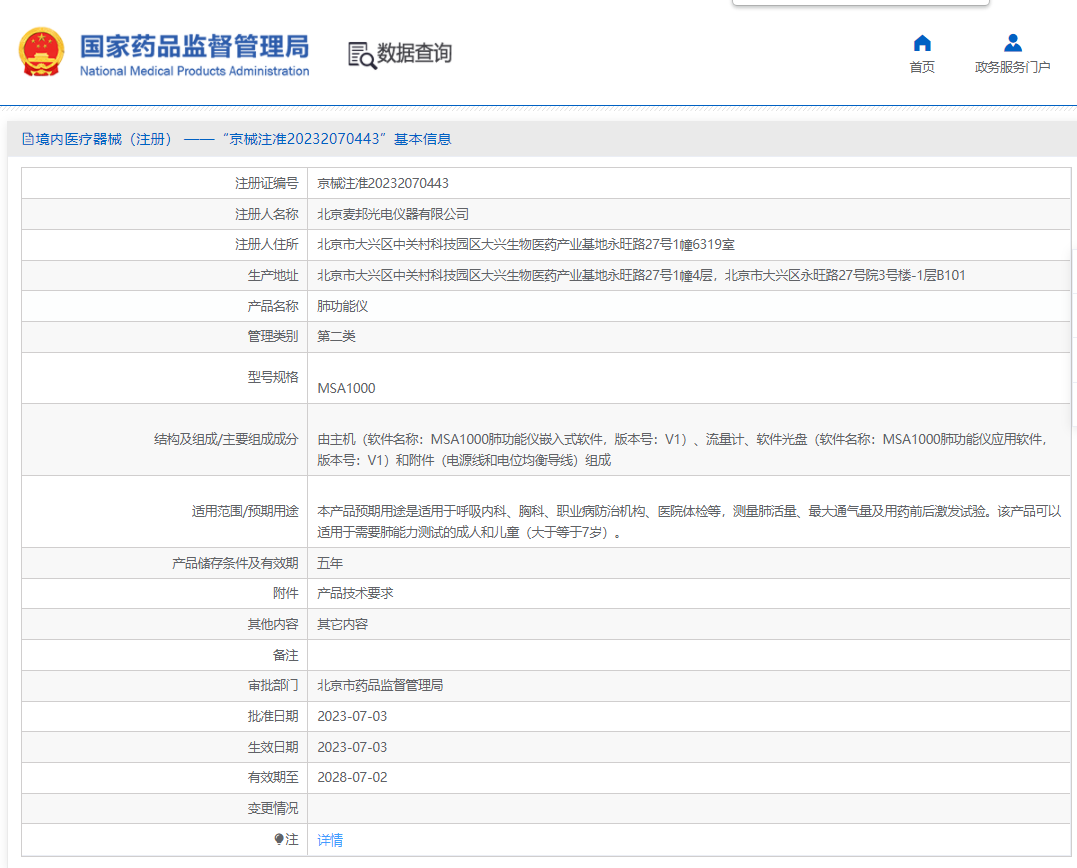Click the 批准日期 row label
Image resolution: width=1077 pixels, height=868 pixels.
(x=273, y=716)
